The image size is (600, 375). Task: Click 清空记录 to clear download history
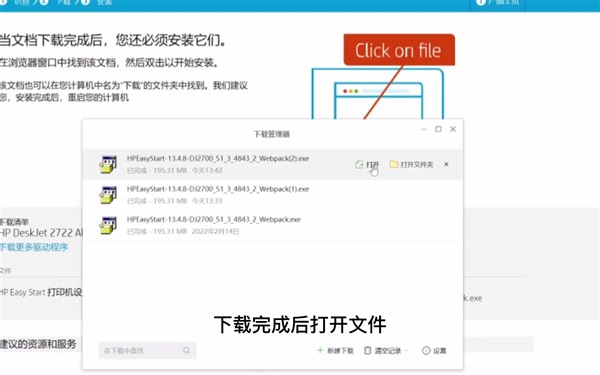tap(383, 351)
